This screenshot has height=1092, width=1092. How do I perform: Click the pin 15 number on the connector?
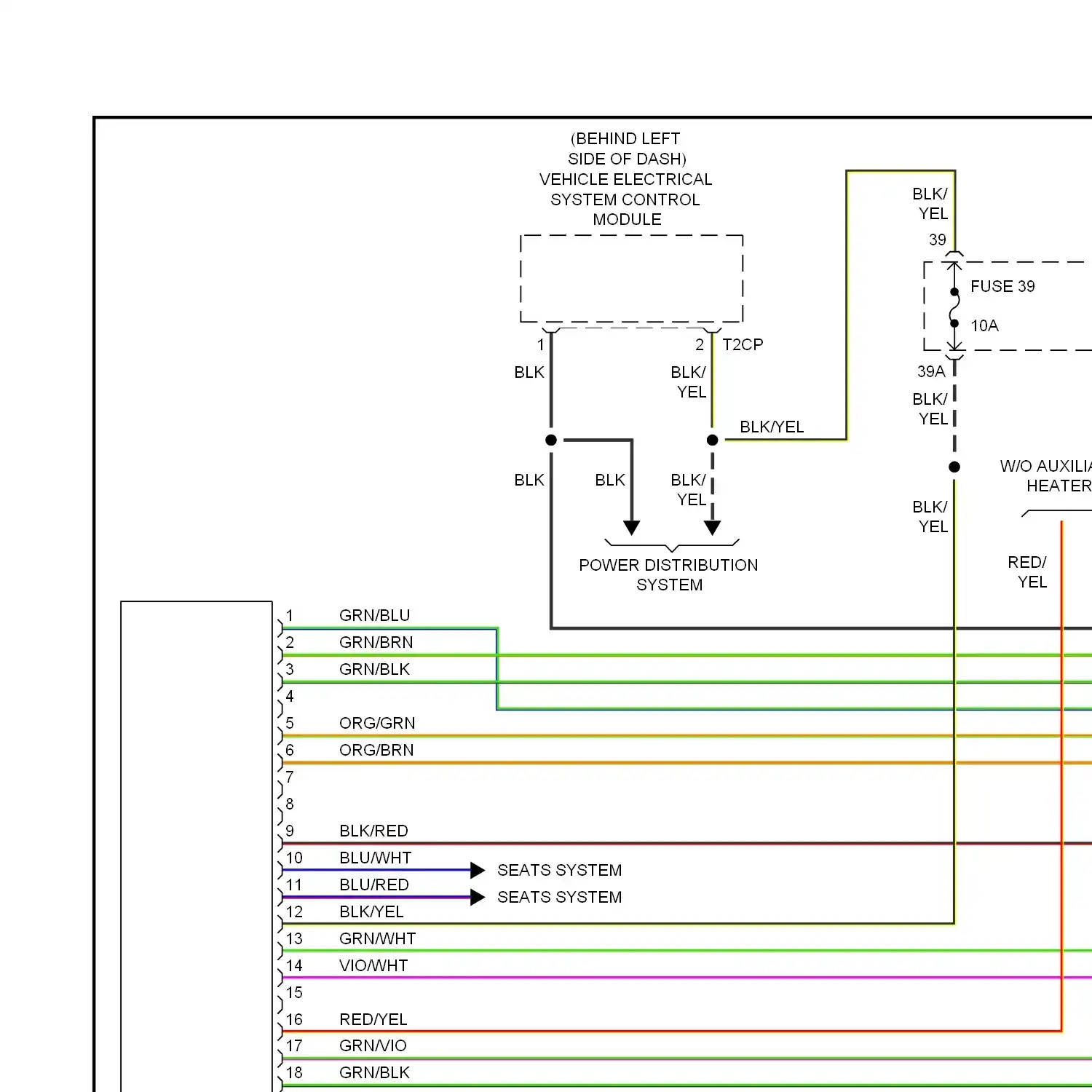pyautogui.click(x=294, y=992)
